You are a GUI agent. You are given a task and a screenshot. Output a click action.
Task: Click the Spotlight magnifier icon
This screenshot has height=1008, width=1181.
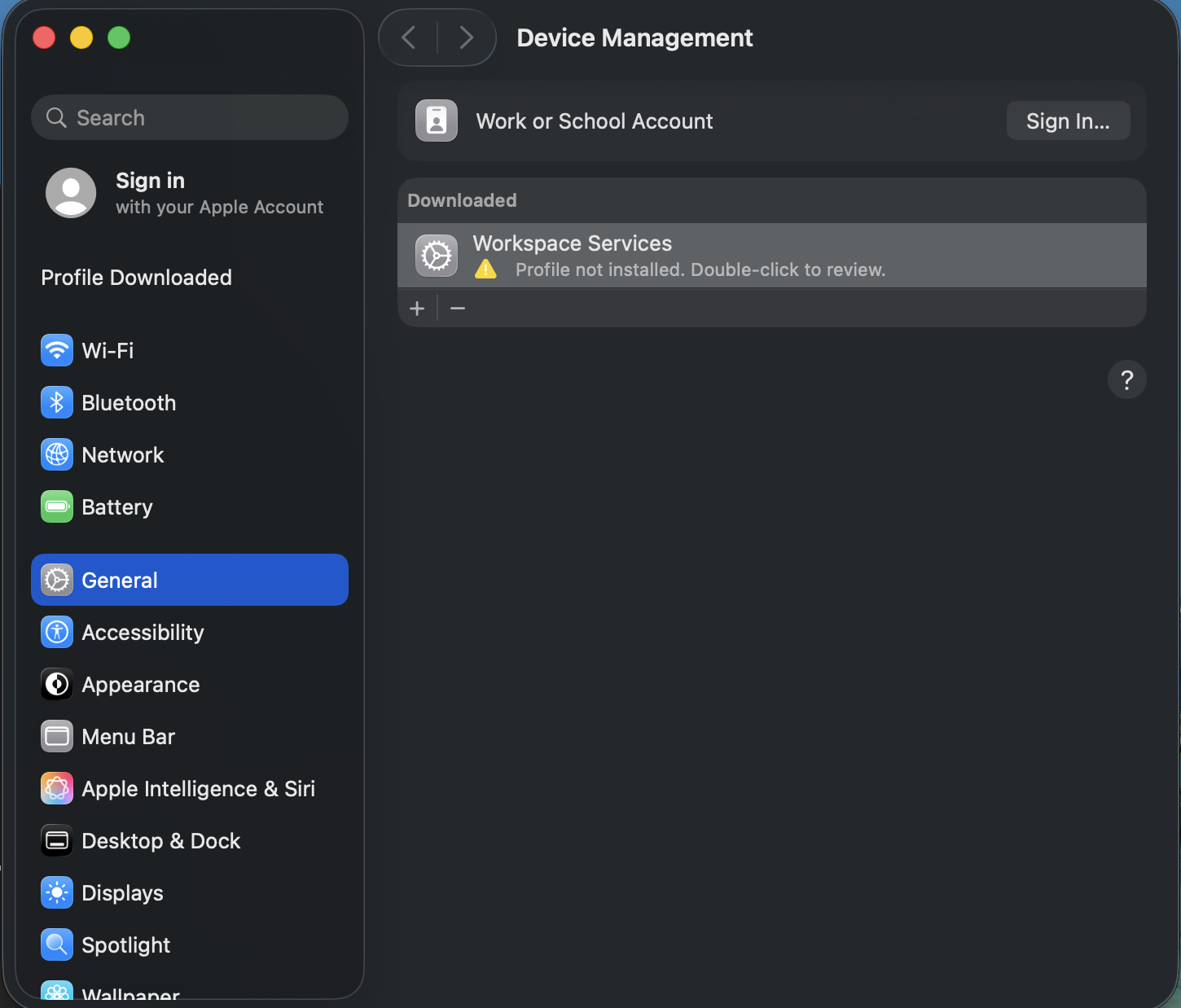click(56, 944)
